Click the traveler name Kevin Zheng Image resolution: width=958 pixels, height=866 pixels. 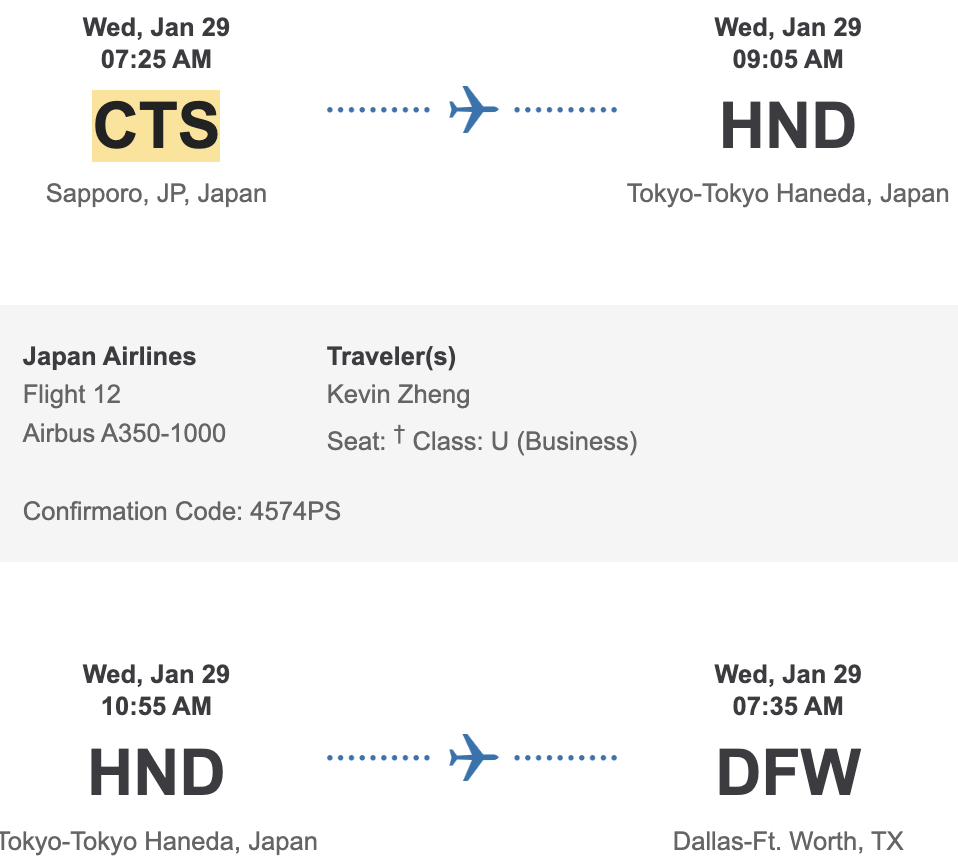coord(398,395)
